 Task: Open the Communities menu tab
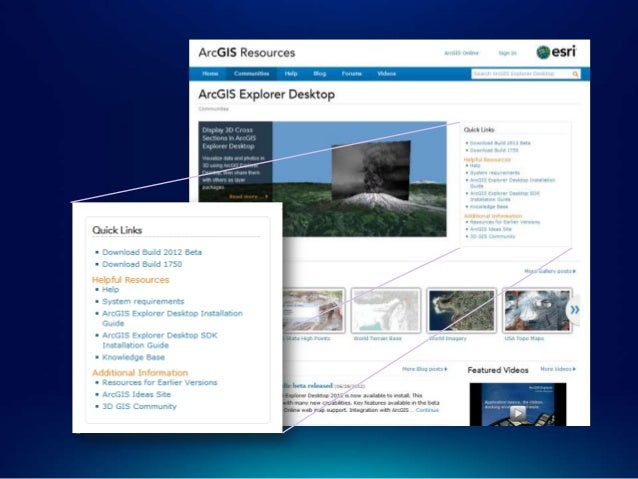pyautogui.click(x=251, y=74)
